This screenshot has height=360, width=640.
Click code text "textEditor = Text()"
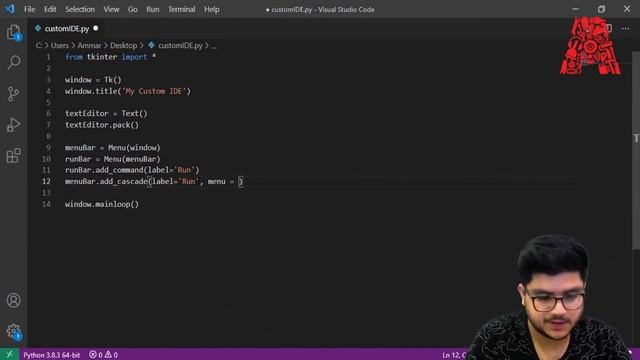(106, 113)
